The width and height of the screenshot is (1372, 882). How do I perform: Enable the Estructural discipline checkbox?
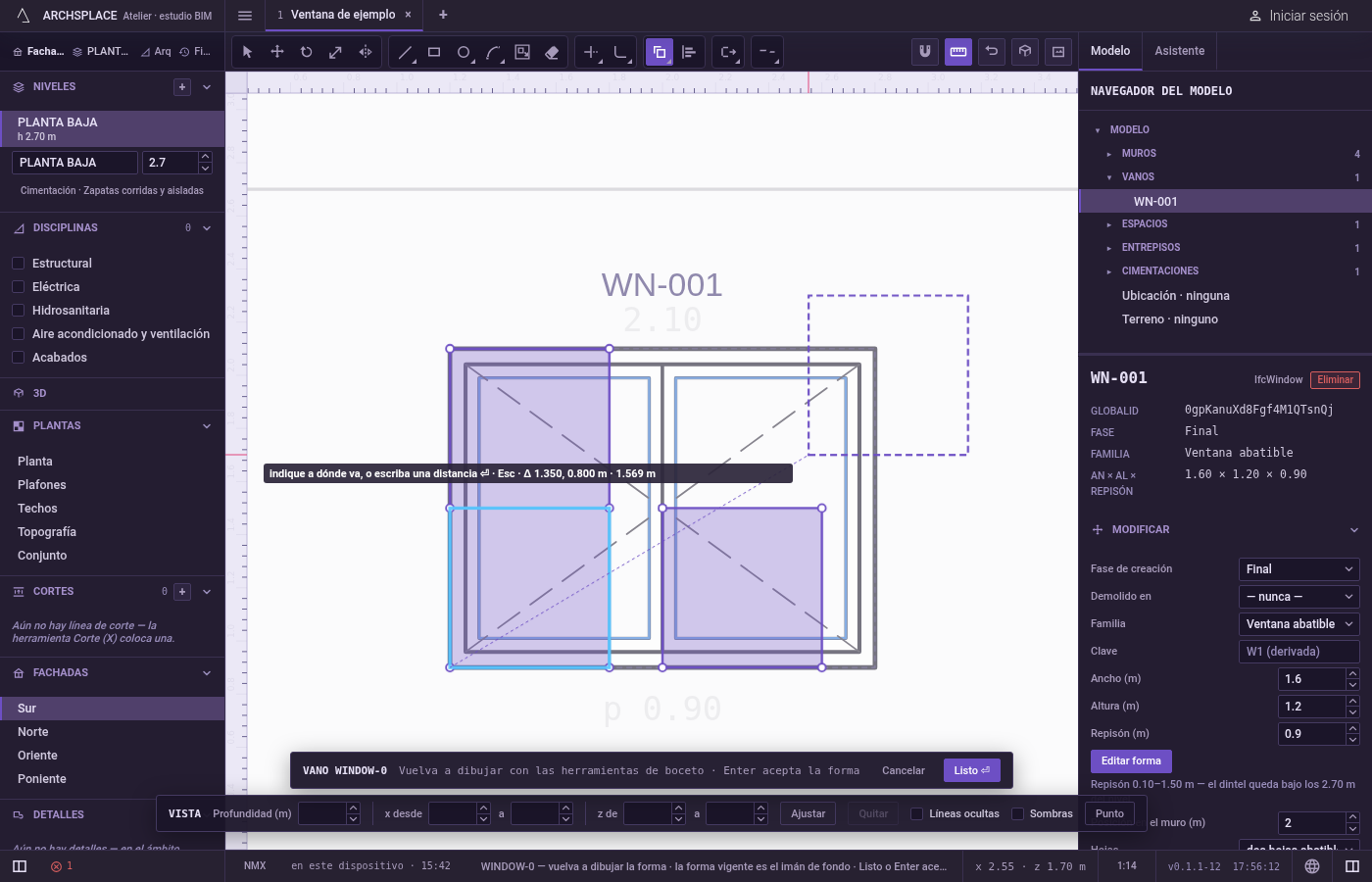coord(18,264)
